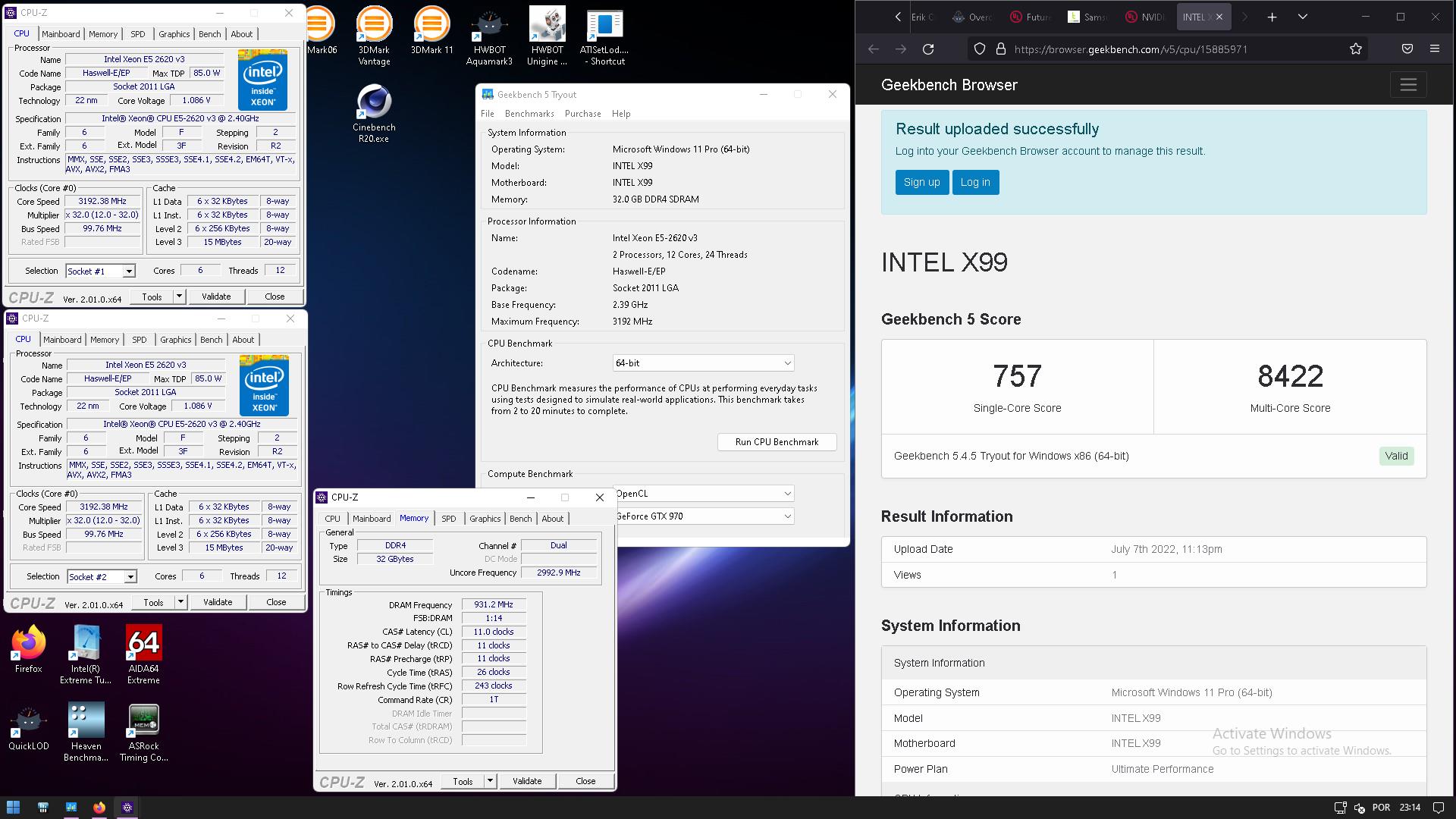Image resolution: width=1456 pixels, height=819 pixels.
Task: Expand Tools arrow in top CPU-Z window
Action: 179,297
